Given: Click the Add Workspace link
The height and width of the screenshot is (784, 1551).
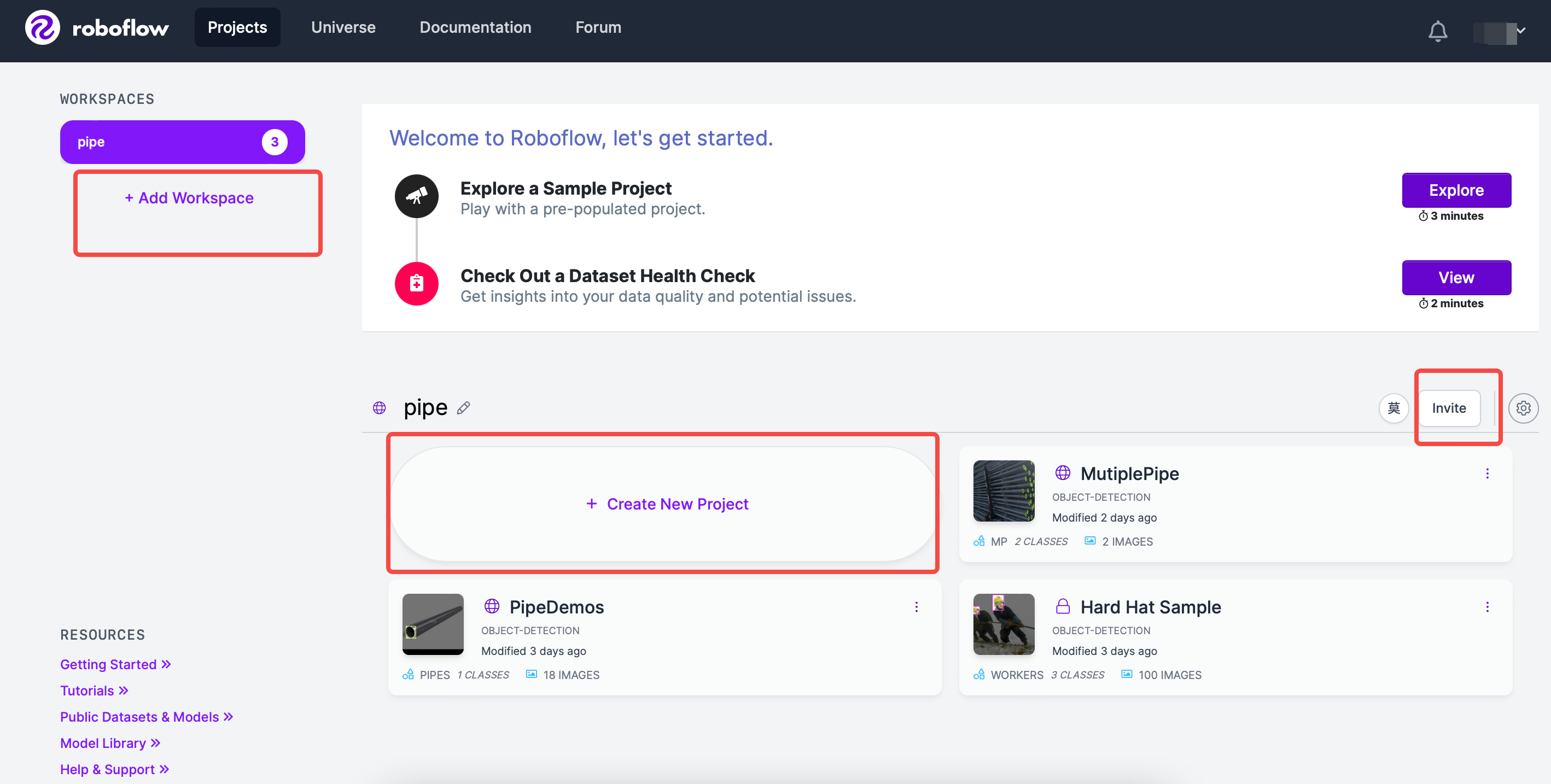Looking at the screenshot, I should (189, 198).
